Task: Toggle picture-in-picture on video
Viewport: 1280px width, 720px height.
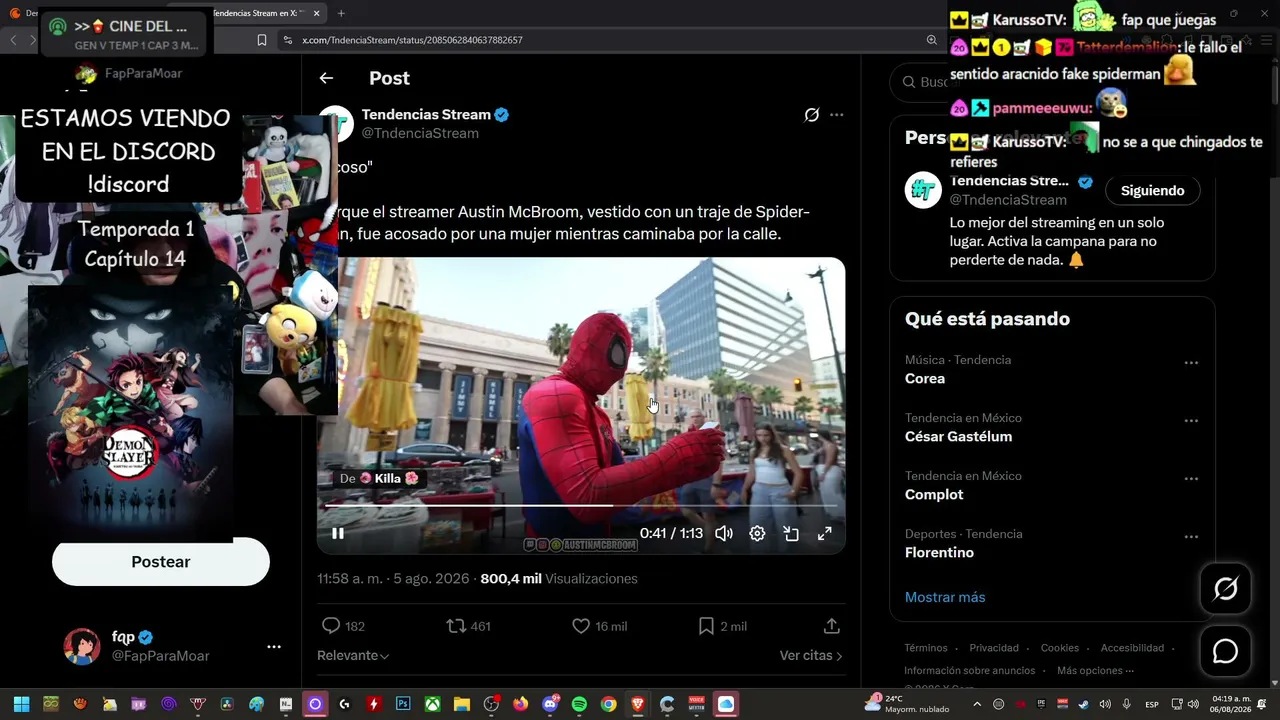Action: pos(791,533)
